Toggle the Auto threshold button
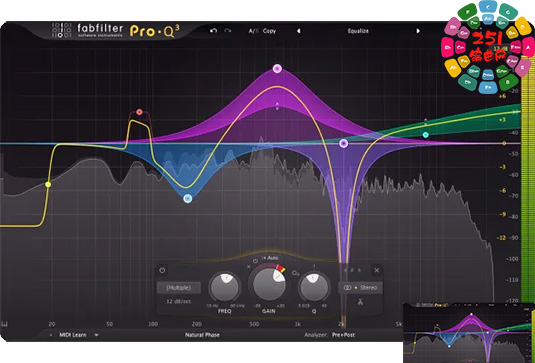 pos(270,258)
